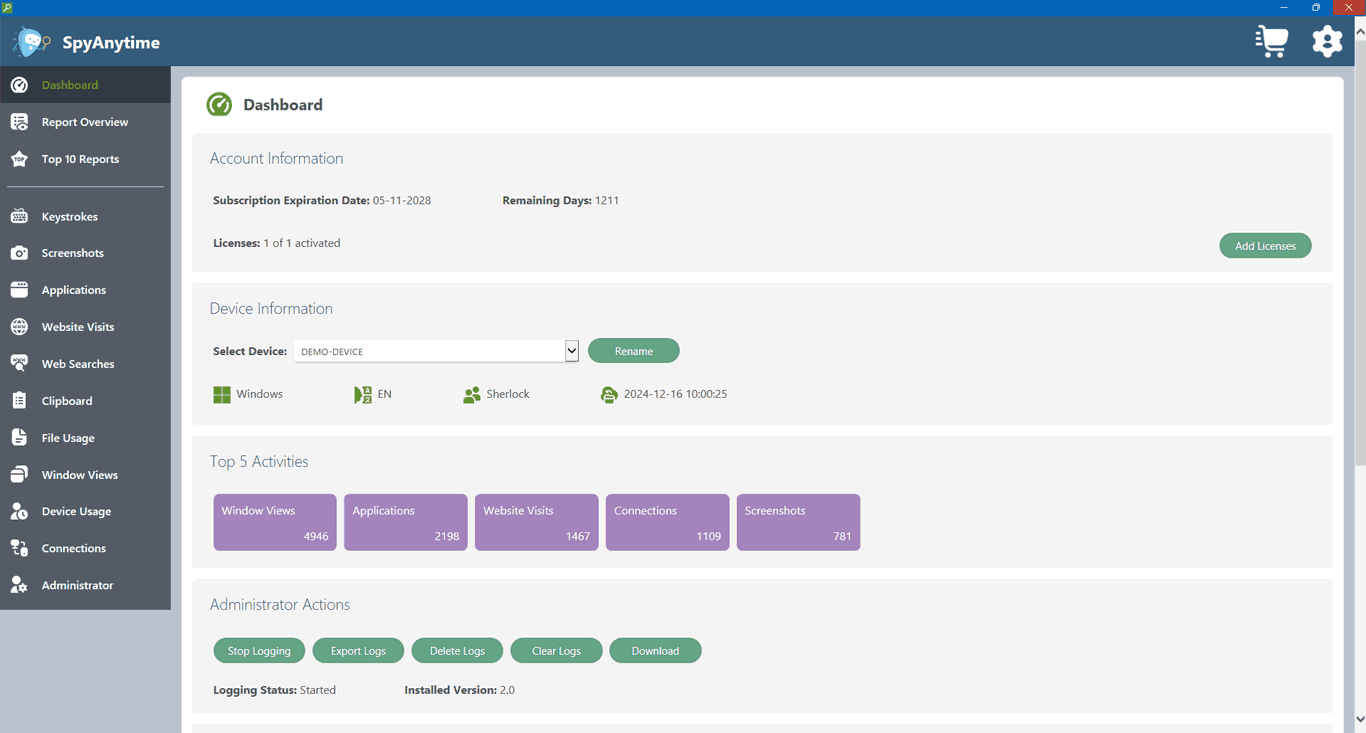Click the Sherlock user name text

coord(508,394)
